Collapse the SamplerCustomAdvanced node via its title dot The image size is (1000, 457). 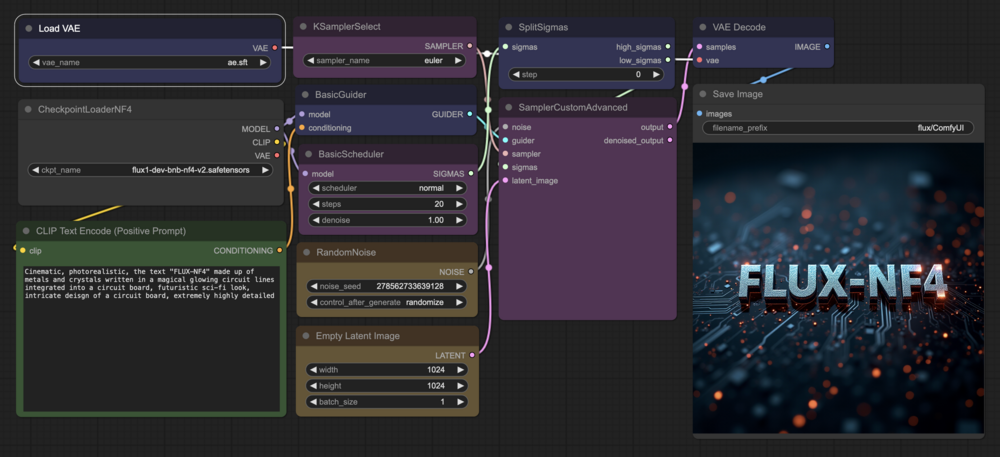tap(509, 107)
